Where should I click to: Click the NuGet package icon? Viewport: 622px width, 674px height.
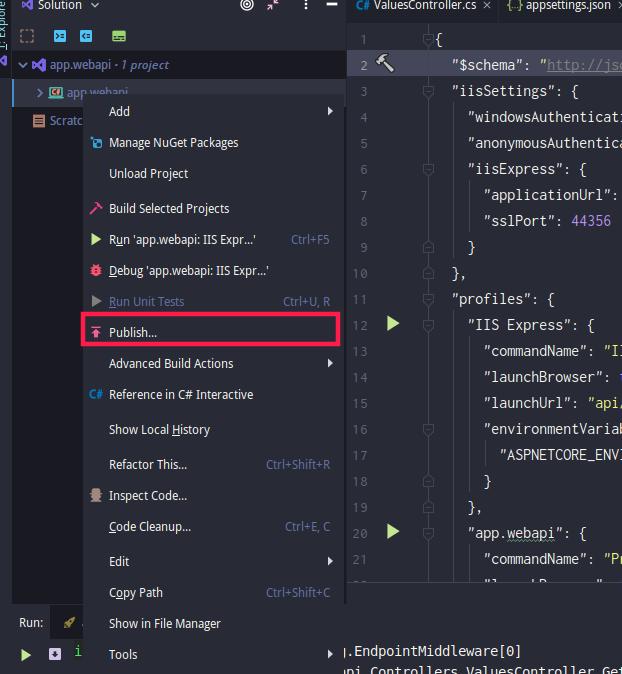[96, 143]
